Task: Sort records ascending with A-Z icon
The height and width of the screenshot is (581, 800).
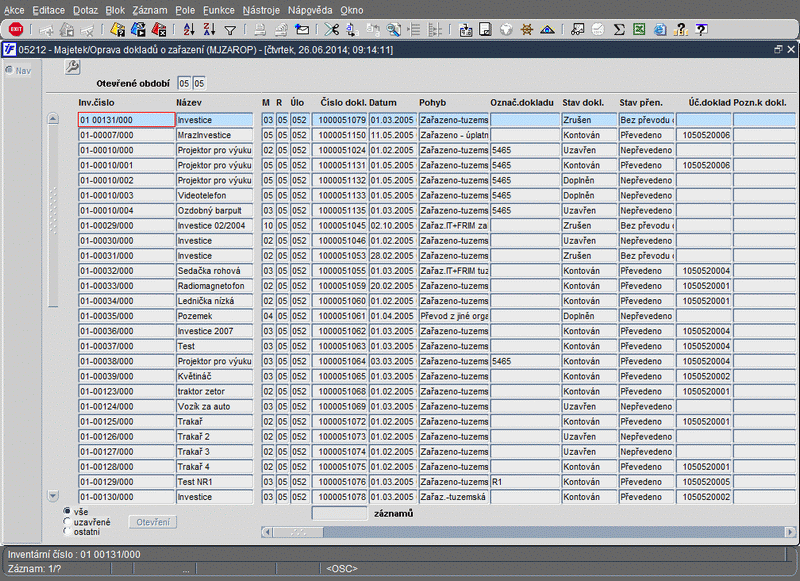Action: click(x=189, y=30)
